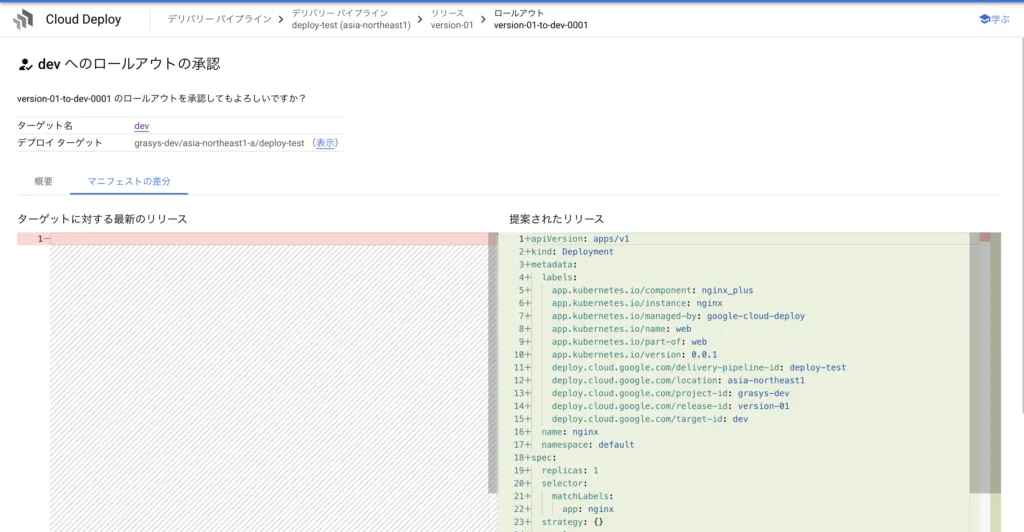
Task: Open the dev target link
Action: [x=142, y=126]
